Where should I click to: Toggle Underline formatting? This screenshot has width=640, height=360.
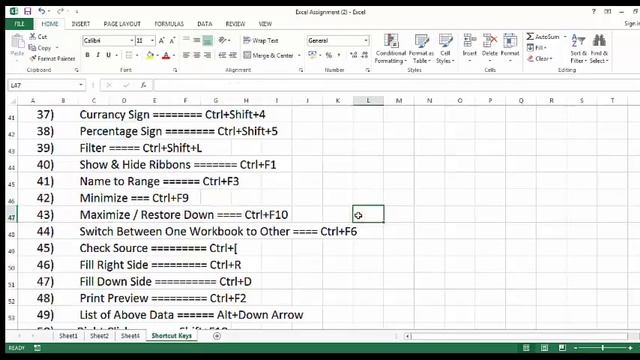(109, 55)
